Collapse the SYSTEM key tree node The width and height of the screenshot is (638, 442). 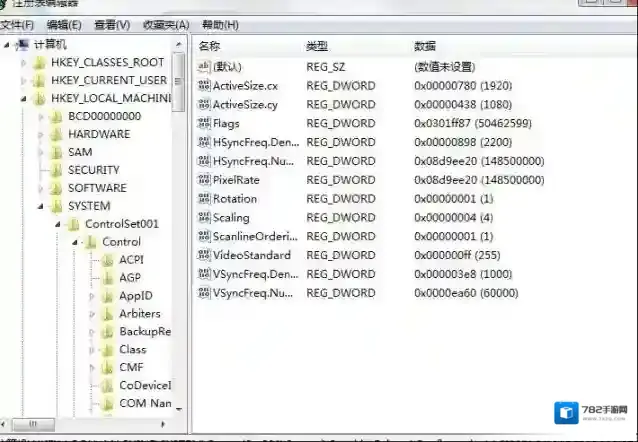(x=40, y=206)
